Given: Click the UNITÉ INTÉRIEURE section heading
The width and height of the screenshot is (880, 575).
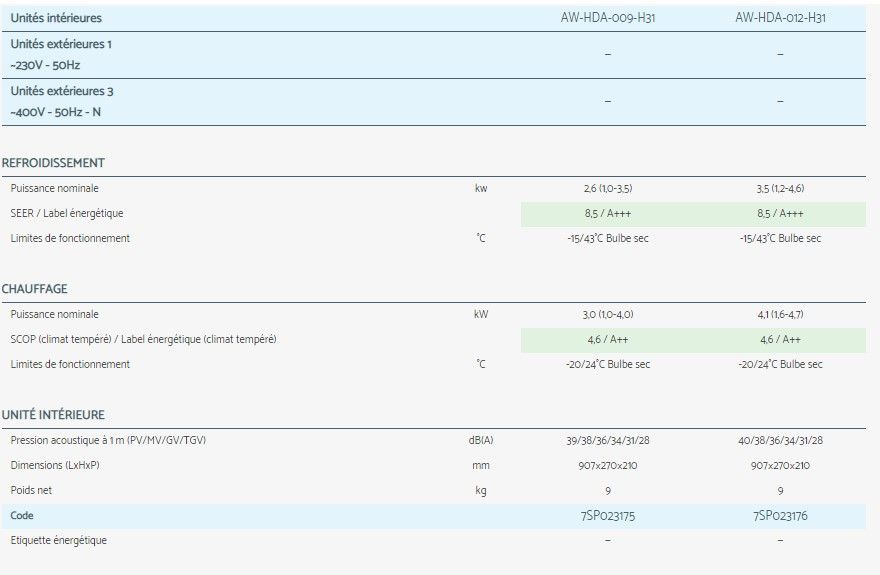Looking at the screenshot, I should click(x=53, y=415).
